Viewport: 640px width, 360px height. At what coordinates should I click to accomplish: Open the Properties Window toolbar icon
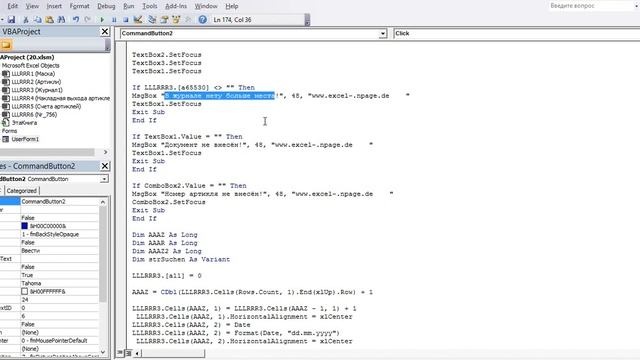(x=164, y=20)
